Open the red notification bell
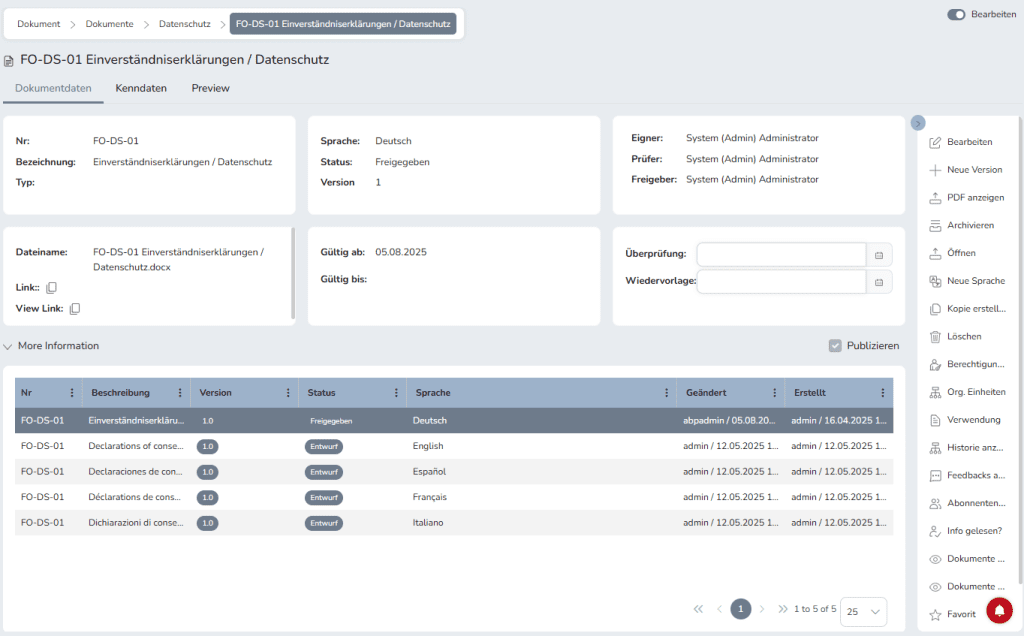Image resolution: width=1024 pixels, height=636 pixels. [999, 610]
